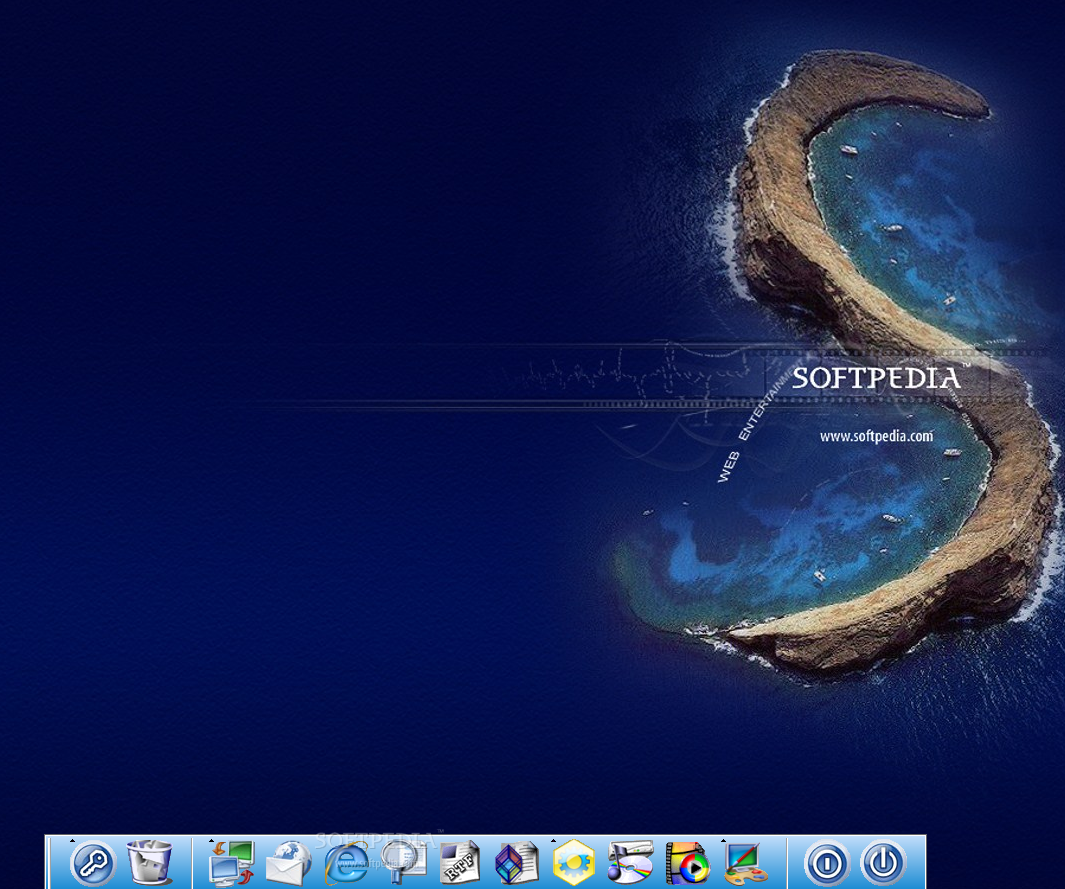Expand the small arrow above key icon
1065x889 pixels.
(72, 841)
